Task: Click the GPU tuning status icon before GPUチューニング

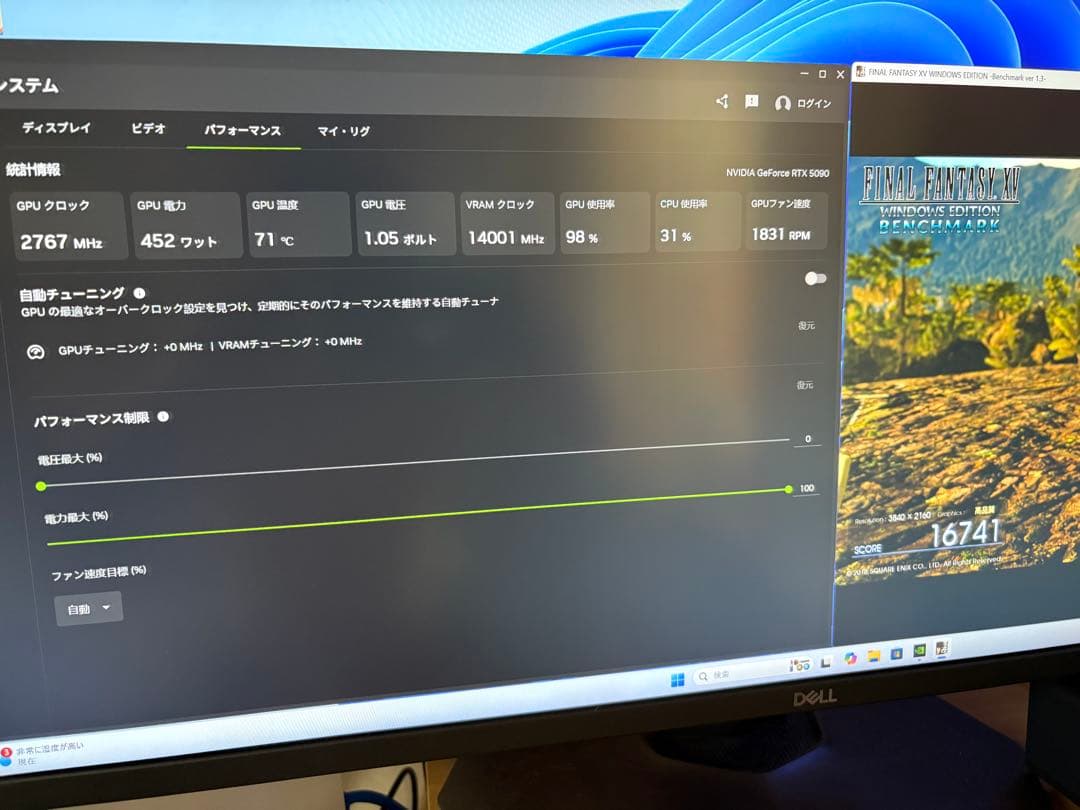Action: click(x=35, y=352)
